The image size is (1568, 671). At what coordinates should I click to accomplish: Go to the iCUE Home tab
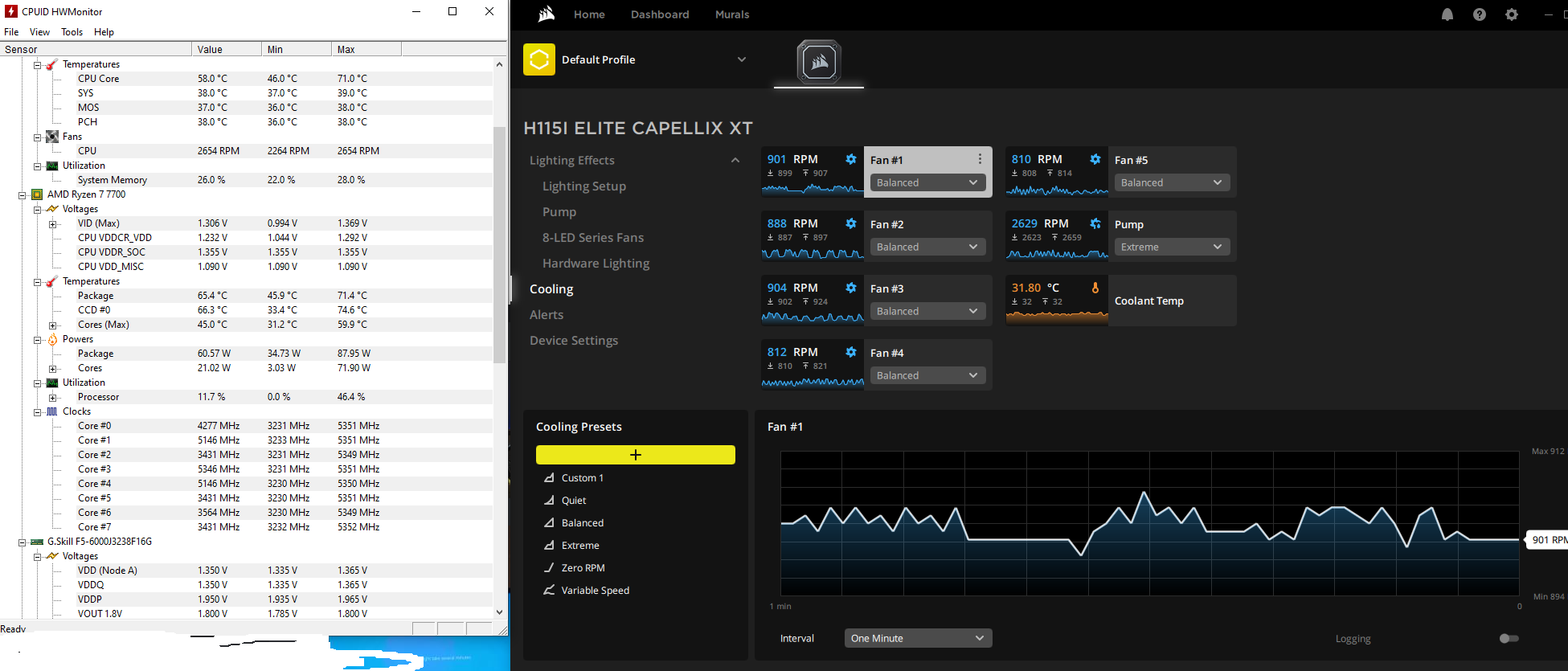[589, 14]
